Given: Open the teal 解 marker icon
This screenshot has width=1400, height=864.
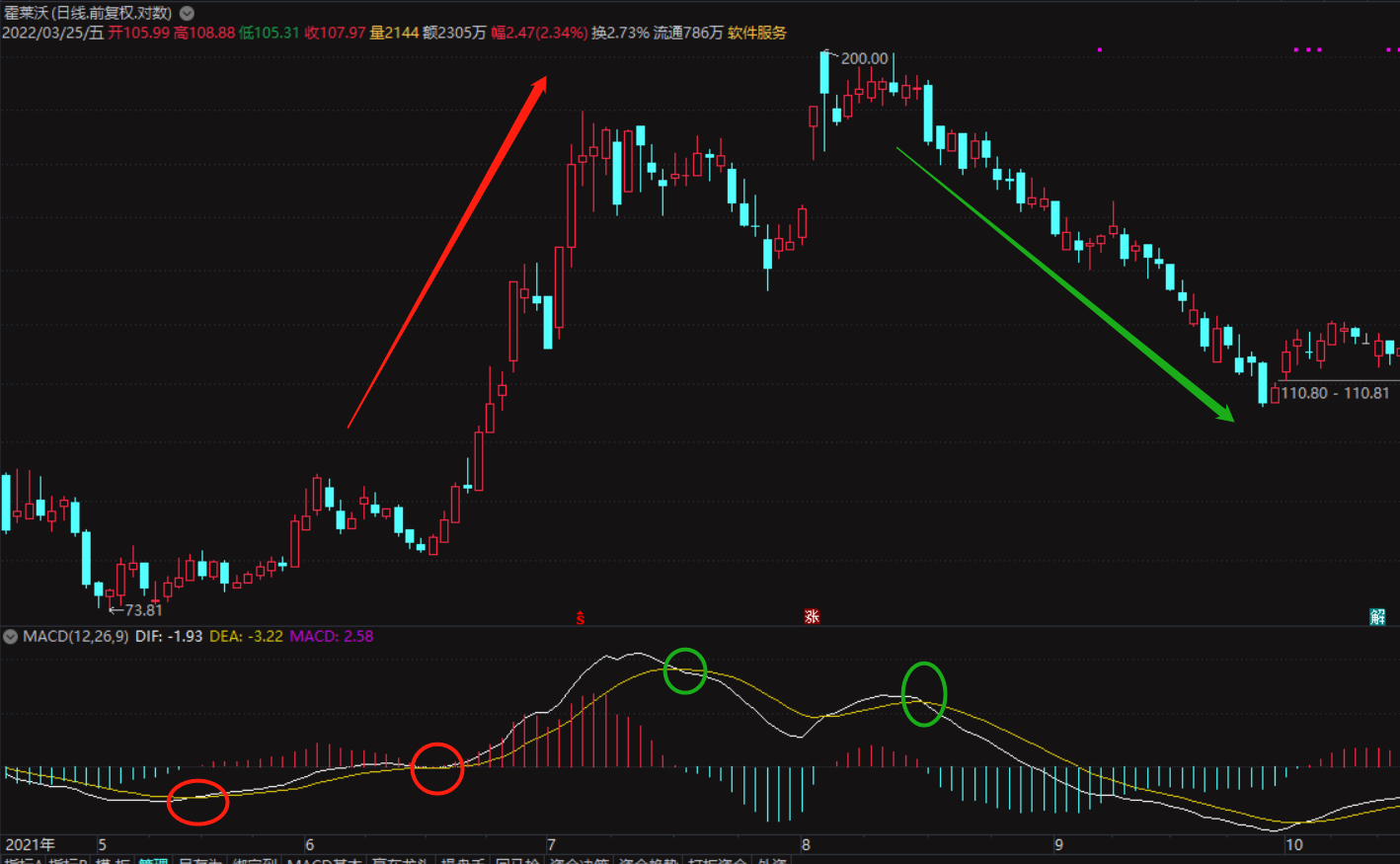Looking at the screenshot, I should point(1378,617).
